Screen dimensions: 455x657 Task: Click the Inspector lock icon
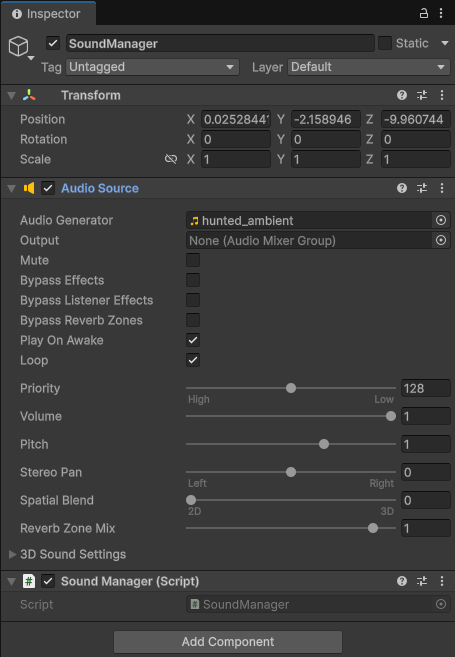(424, 13)
